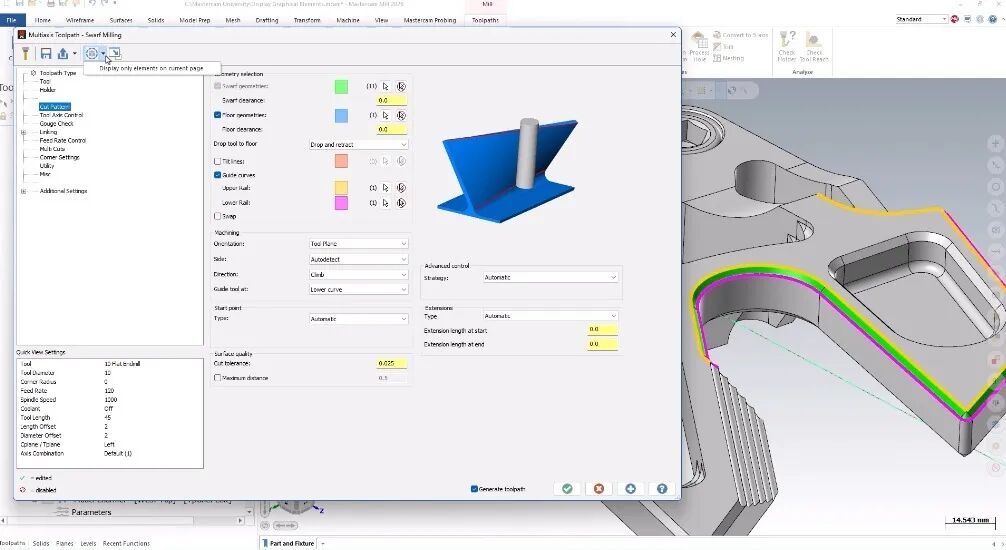1006x550 pixels.
Task: Click the blue plus apply icon
Action: pos(630,489)
